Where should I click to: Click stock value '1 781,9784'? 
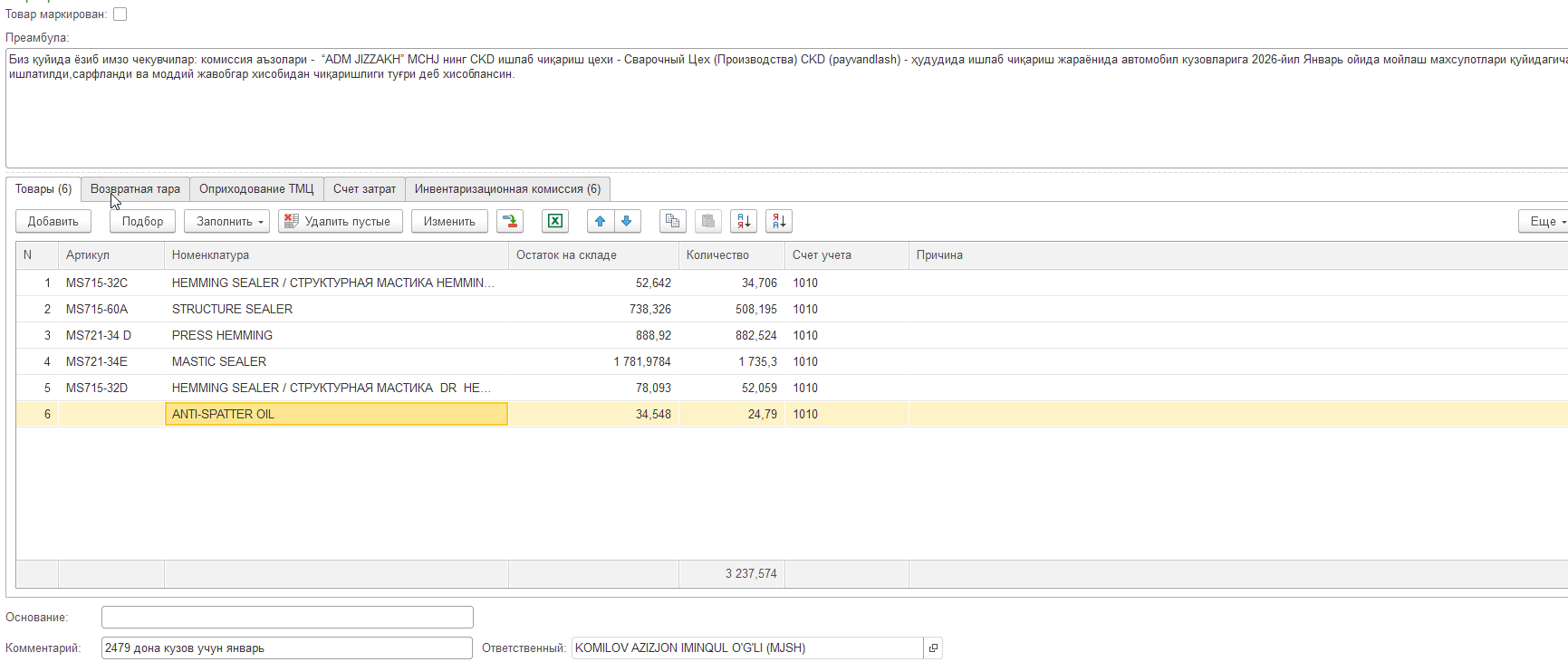point(642,362)
